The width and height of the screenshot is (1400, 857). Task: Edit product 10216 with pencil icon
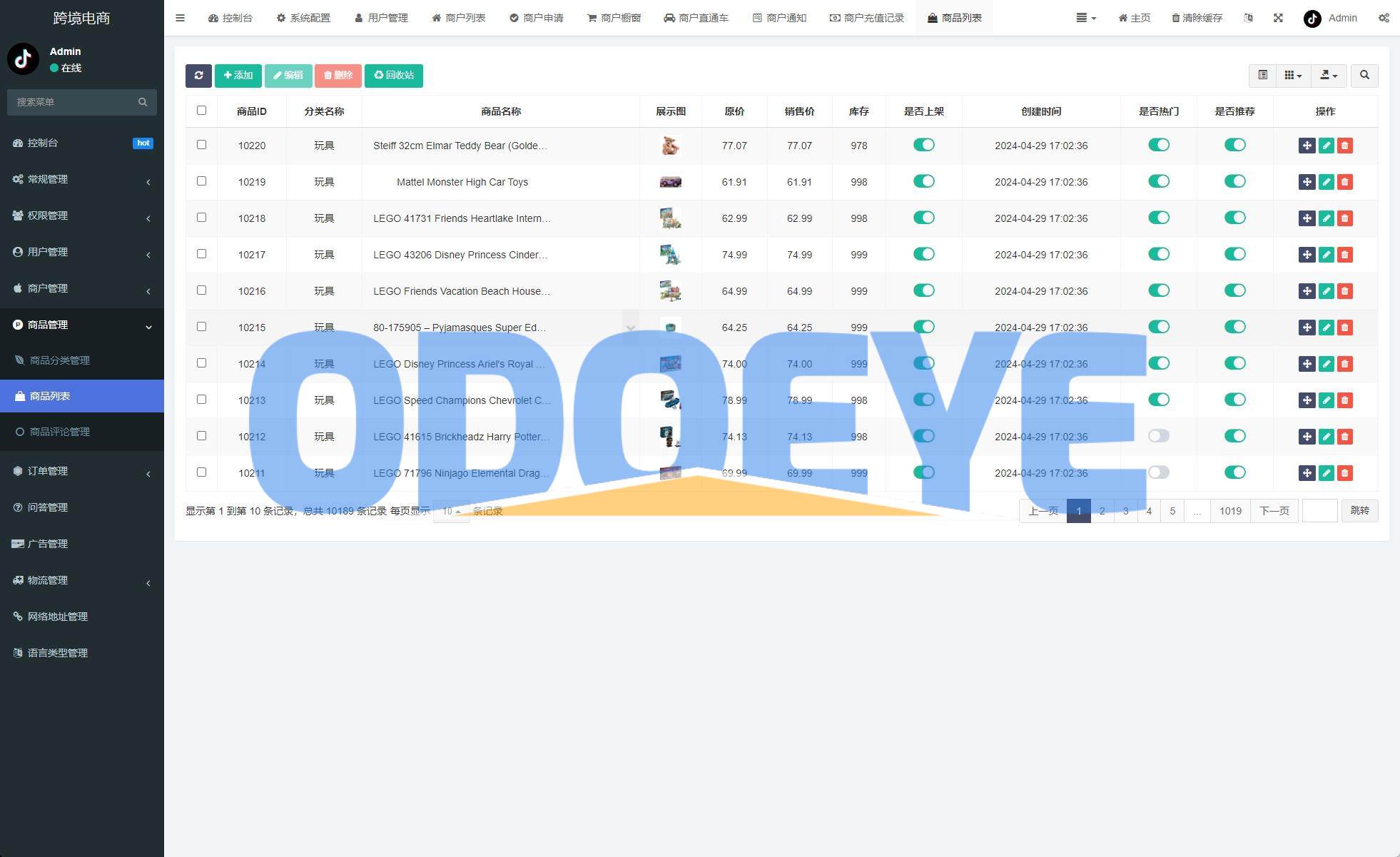(x=1326, y=291)
